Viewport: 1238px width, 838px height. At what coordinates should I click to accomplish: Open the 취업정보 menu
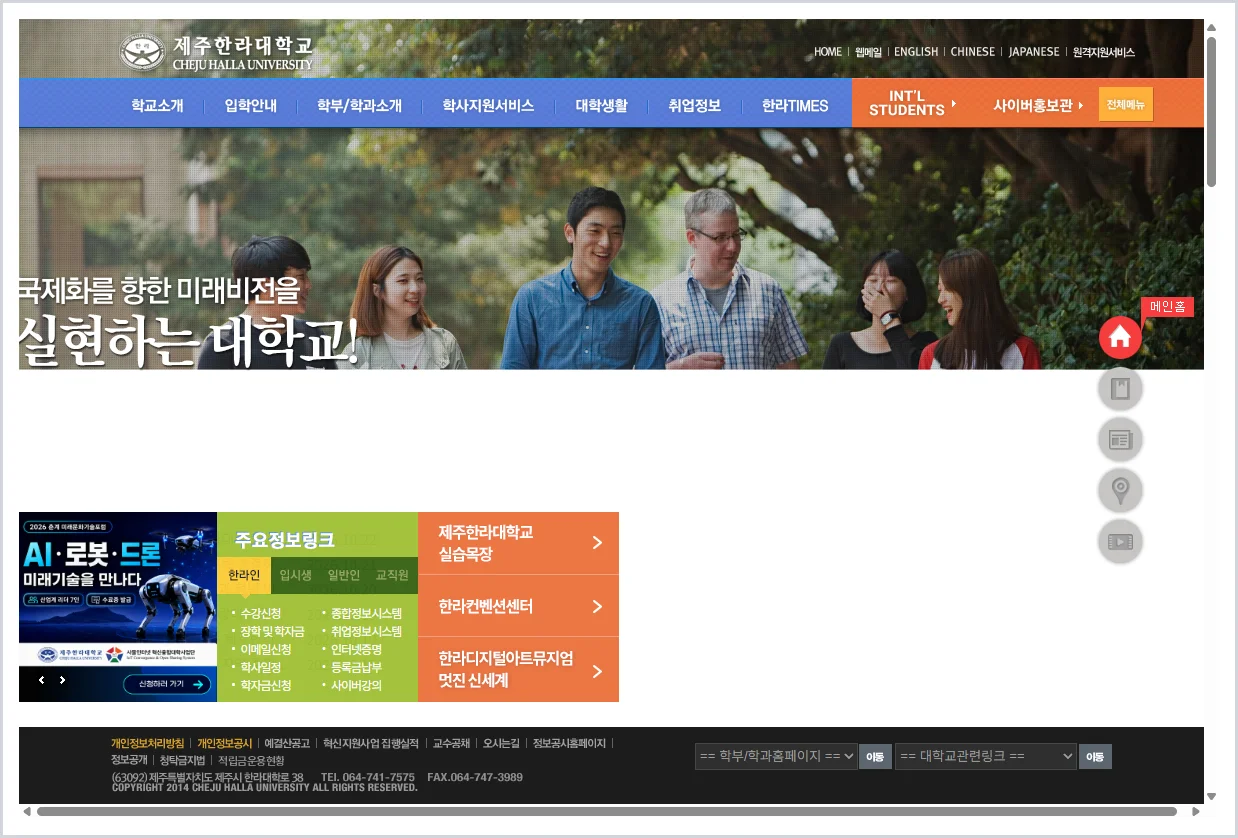point(694,105)
